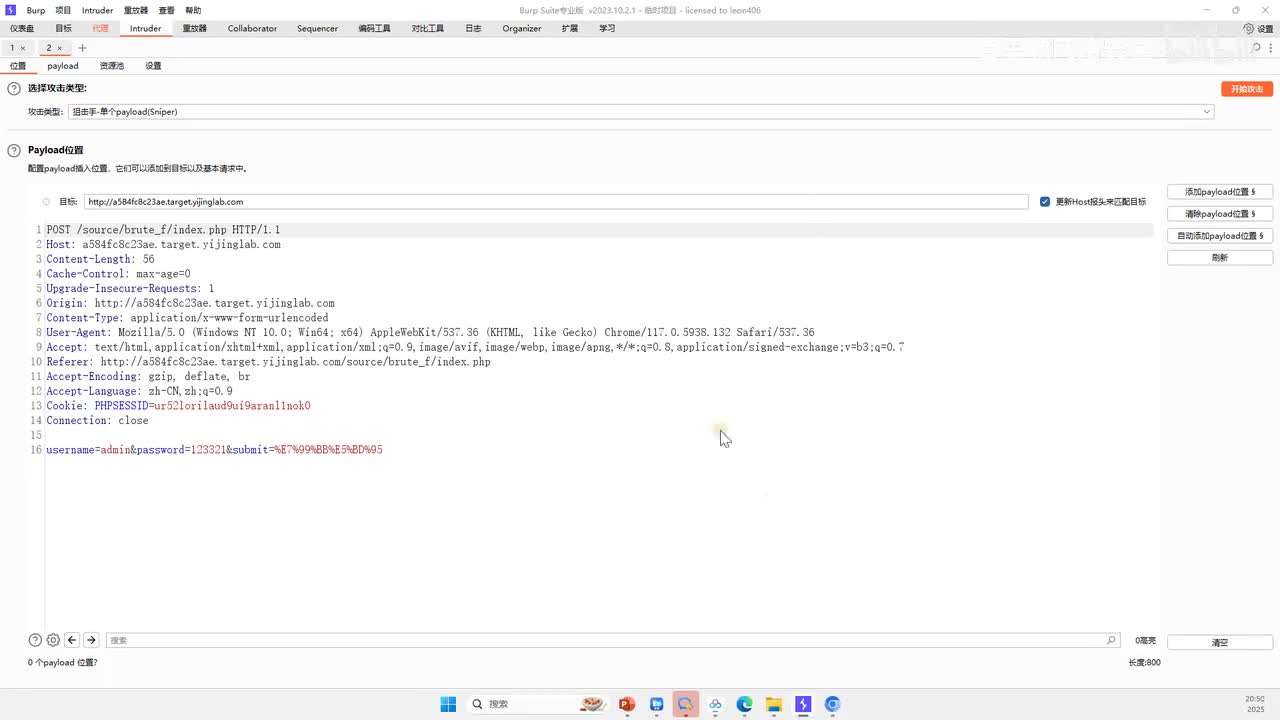1280x720 pixels.
Task: Click 自动添加payload位置 § button
Action: tap(1220, 236)
